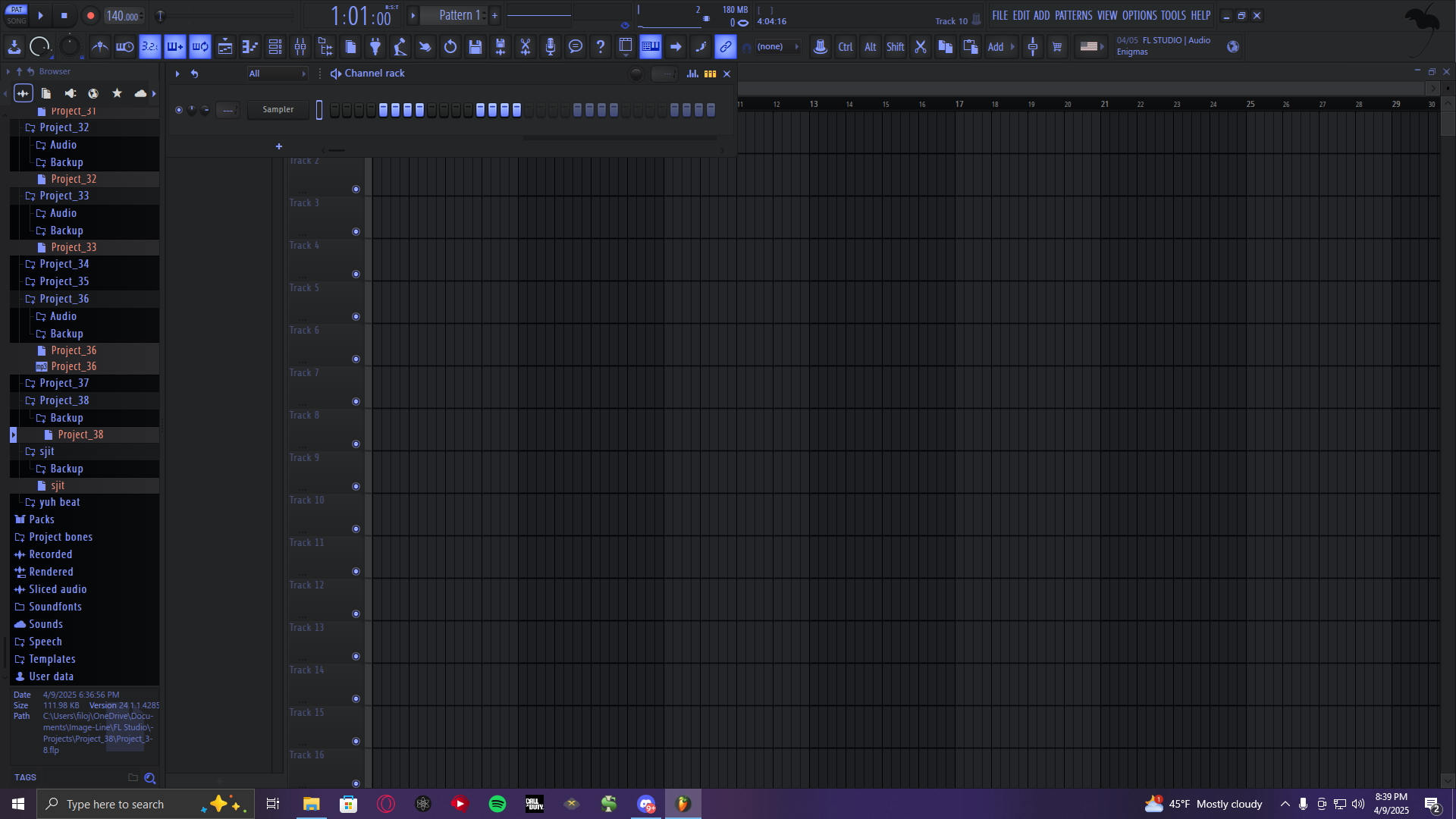
Task: Open Spotify from the taskbar
Action: point(497,804)
